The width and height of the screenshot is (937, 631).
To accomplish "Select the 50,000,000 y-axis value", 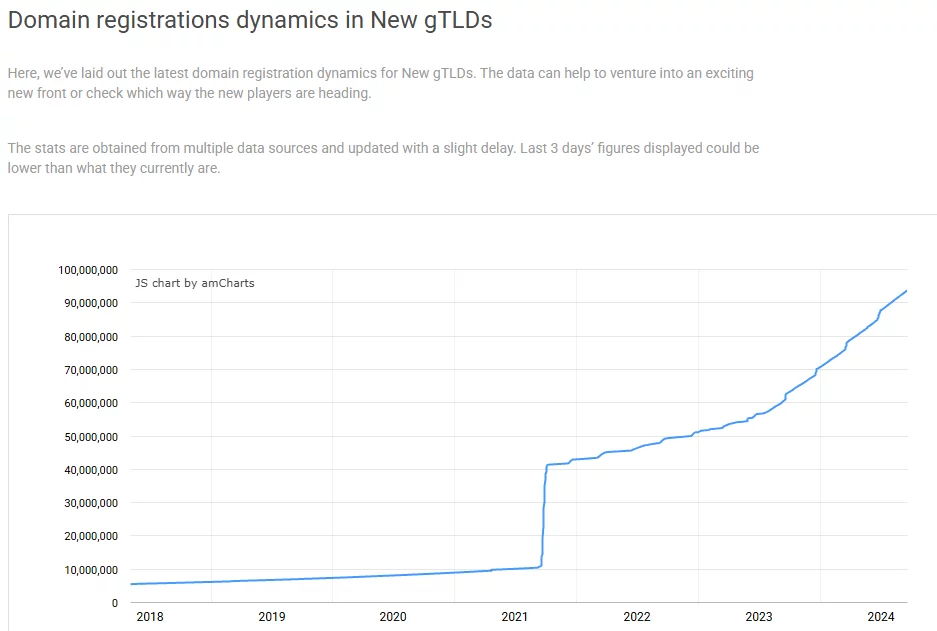I will pyautogui.click(x=91, y=437).
